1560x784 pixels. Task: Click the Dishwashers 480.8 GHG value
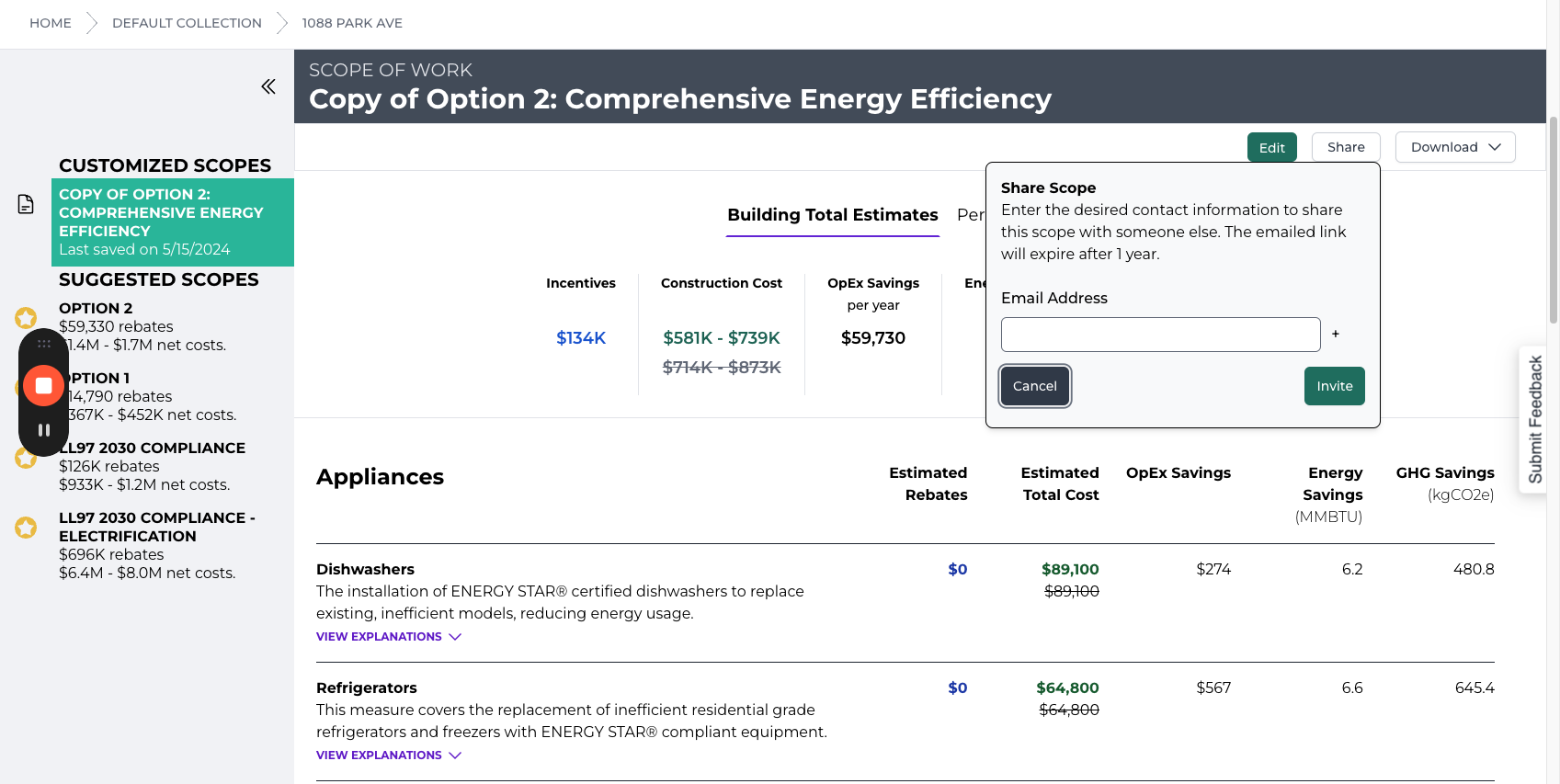1474,570
